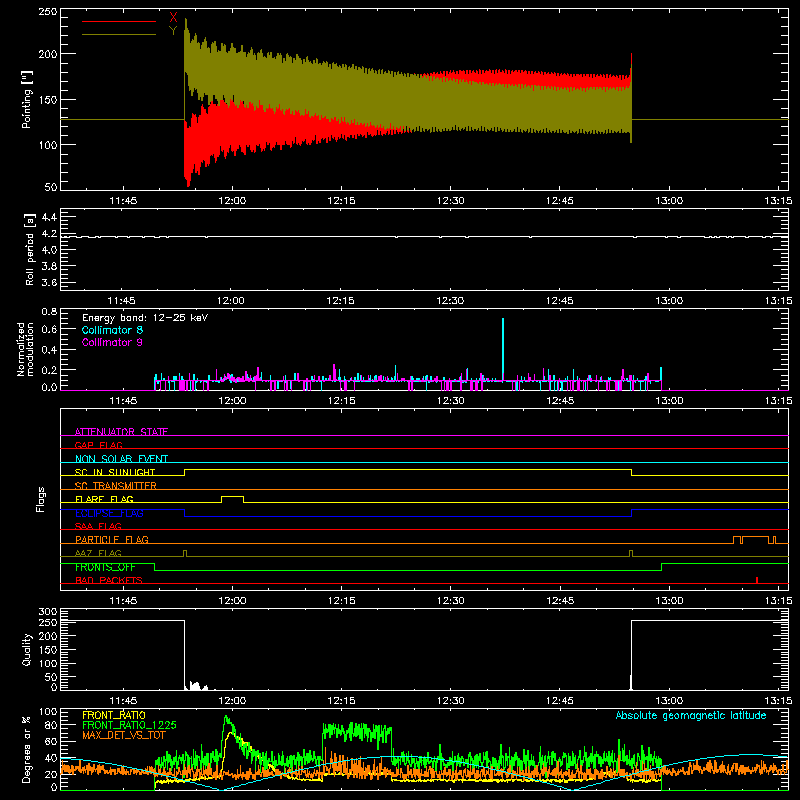
Task: Click the 'Roll period [s]' axis label
Action: point(29,249)
